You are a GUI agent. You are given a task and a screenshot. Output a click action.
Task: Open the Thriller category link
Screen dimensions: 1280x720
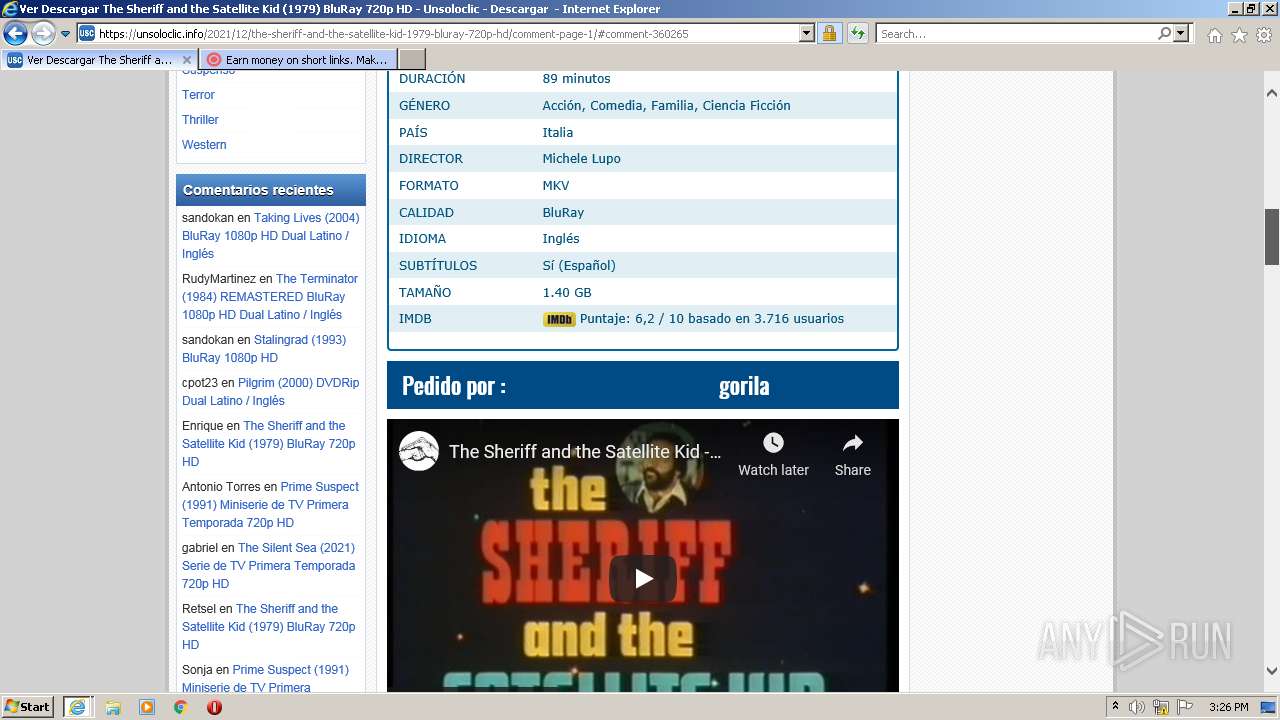click(200, 120)
